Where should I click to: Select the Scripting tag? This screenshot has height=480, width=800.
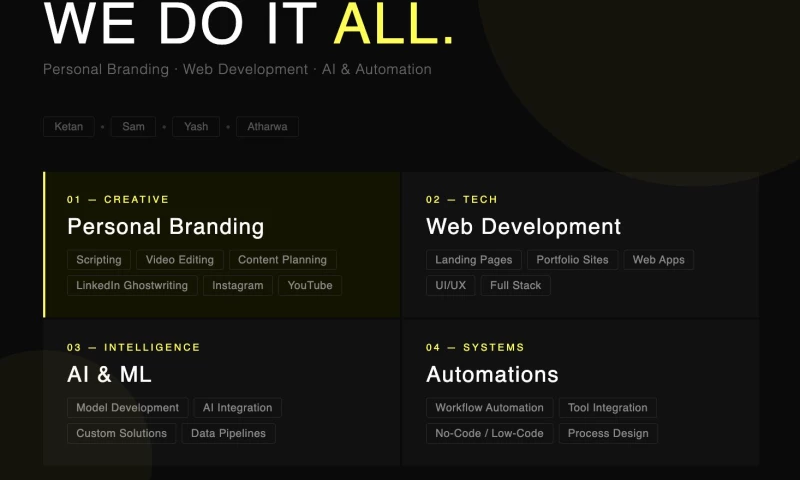(x=99, y=260)
